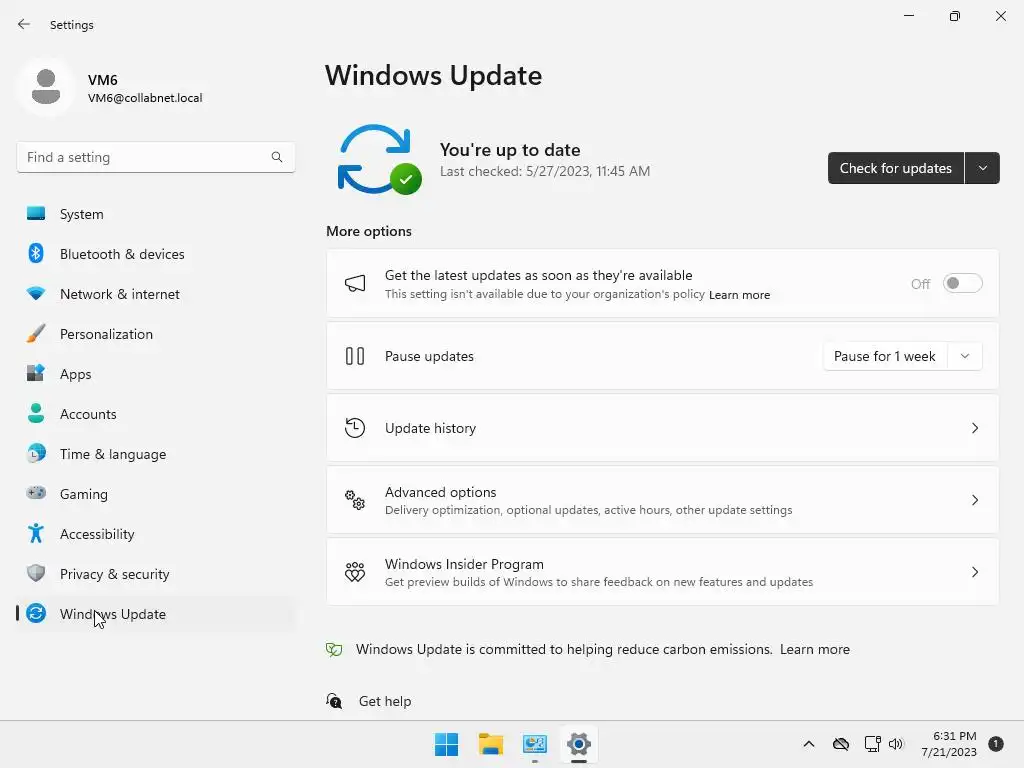The width and height of the screenshot is (1024, 768).
Task: Click the Windows Insider Program row label
Action: click(464, 564)
